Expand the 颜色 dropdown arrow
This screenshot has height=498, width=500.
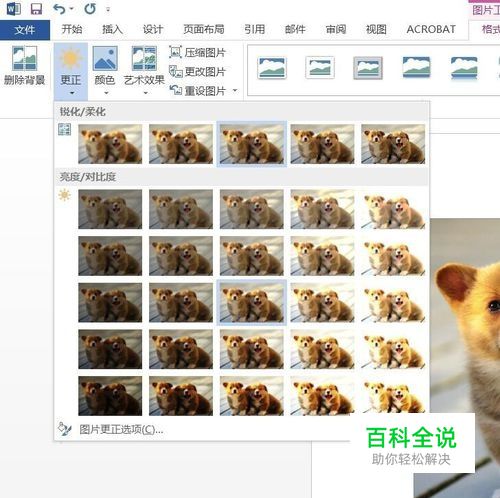(x=106, y=93)
